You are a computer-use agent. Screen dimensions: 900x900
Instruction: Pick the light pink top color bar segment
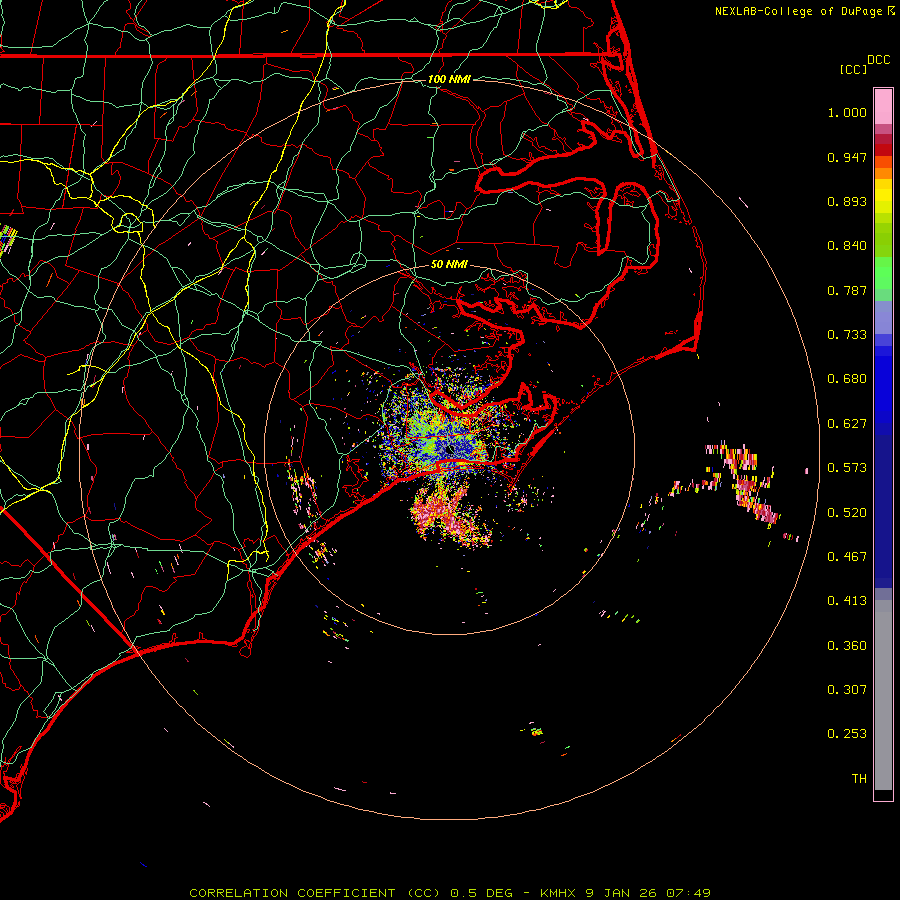883,107
